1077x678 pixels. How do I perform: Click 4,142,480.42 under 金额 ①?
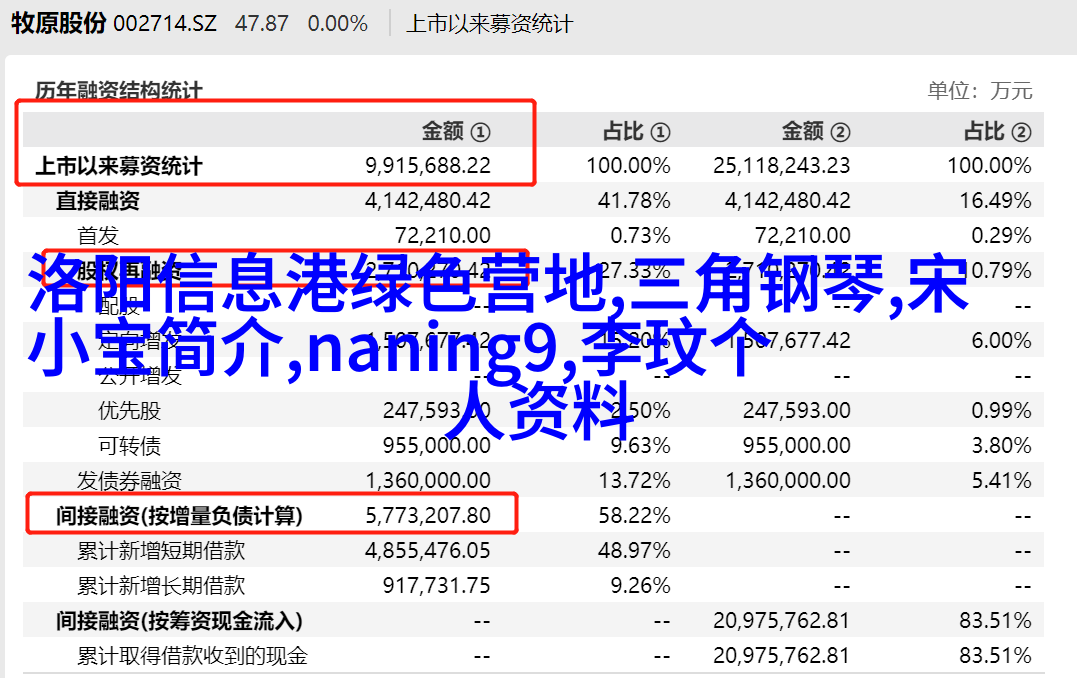[428, 201]
